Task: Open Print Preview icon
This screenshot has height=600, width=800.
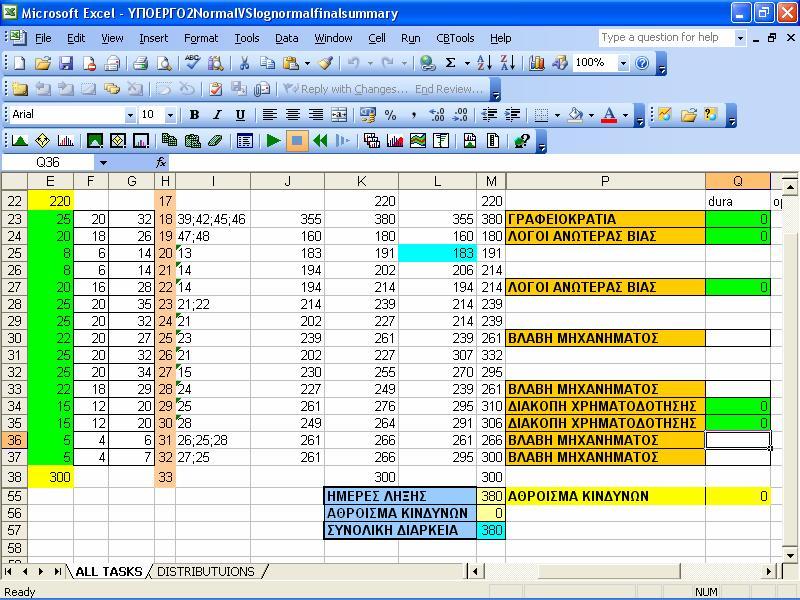Action: coord(164,63)
